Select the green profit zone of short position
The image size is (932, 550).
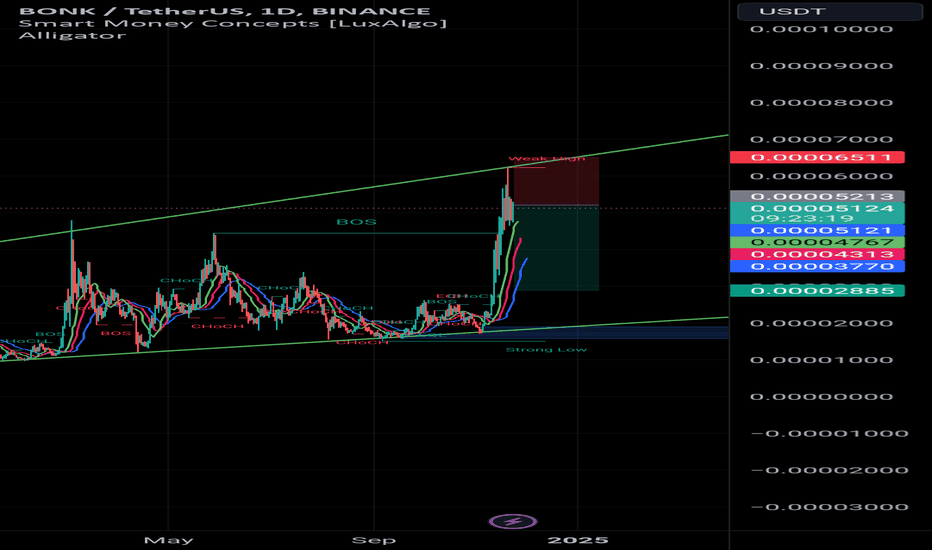(556, 248)
